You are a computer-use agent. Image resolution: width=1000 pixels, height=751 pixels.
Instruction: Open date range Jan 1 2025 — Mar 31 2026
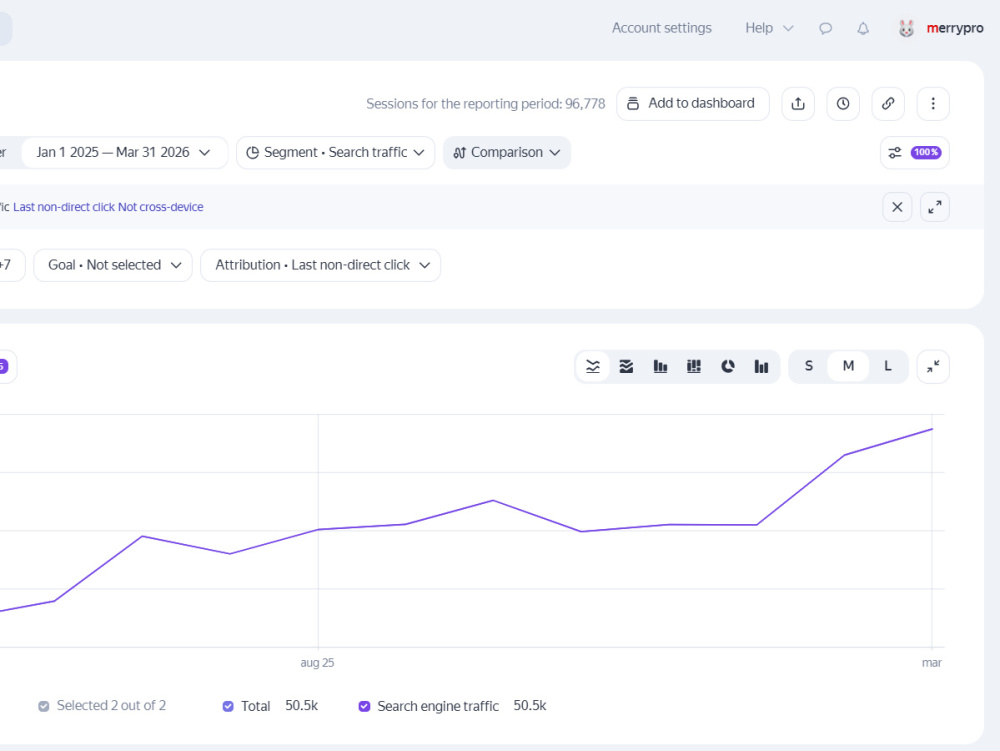(124, 152)
